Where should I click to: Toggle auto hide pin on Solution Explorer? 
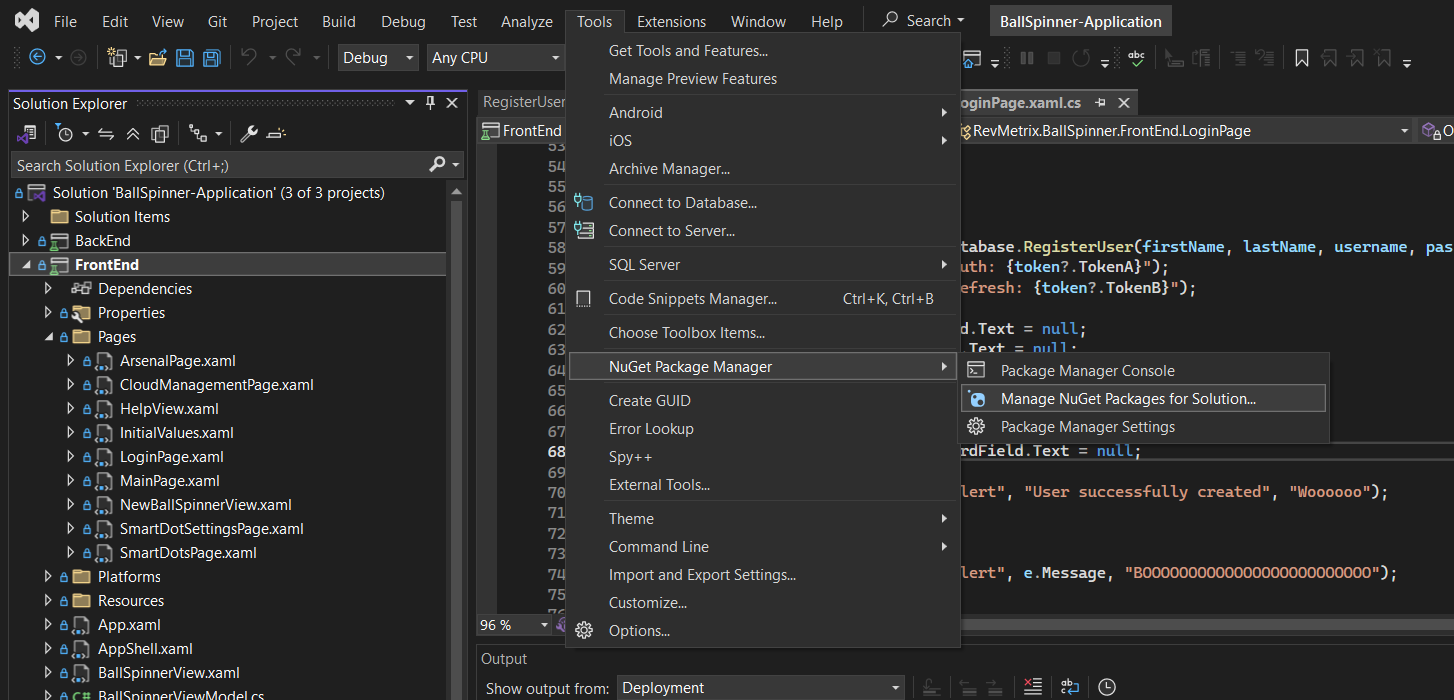(431, 103)
